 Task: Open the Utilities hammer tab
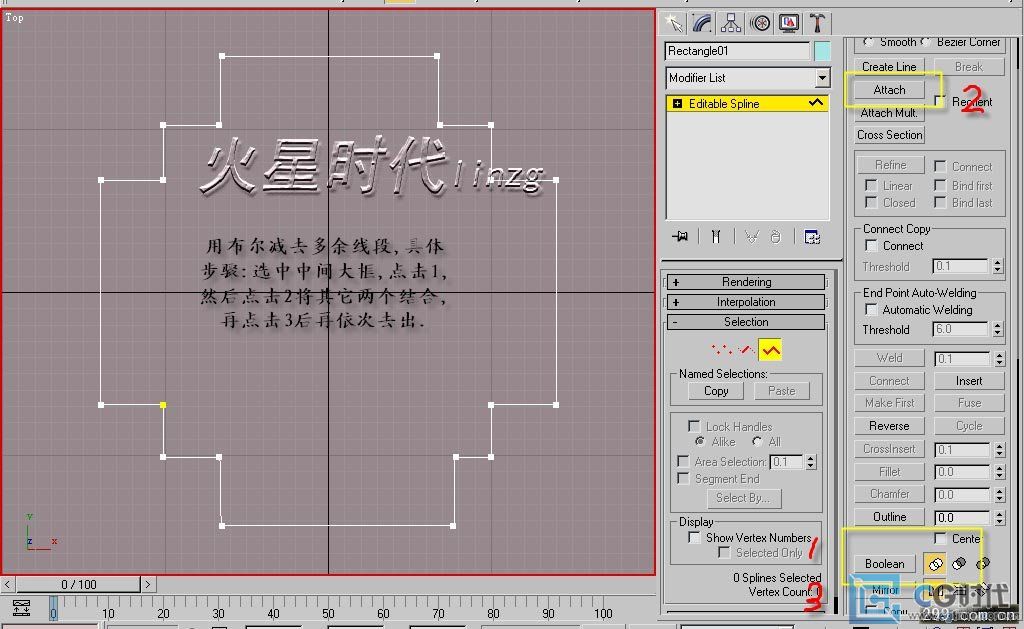coord(817,24)
